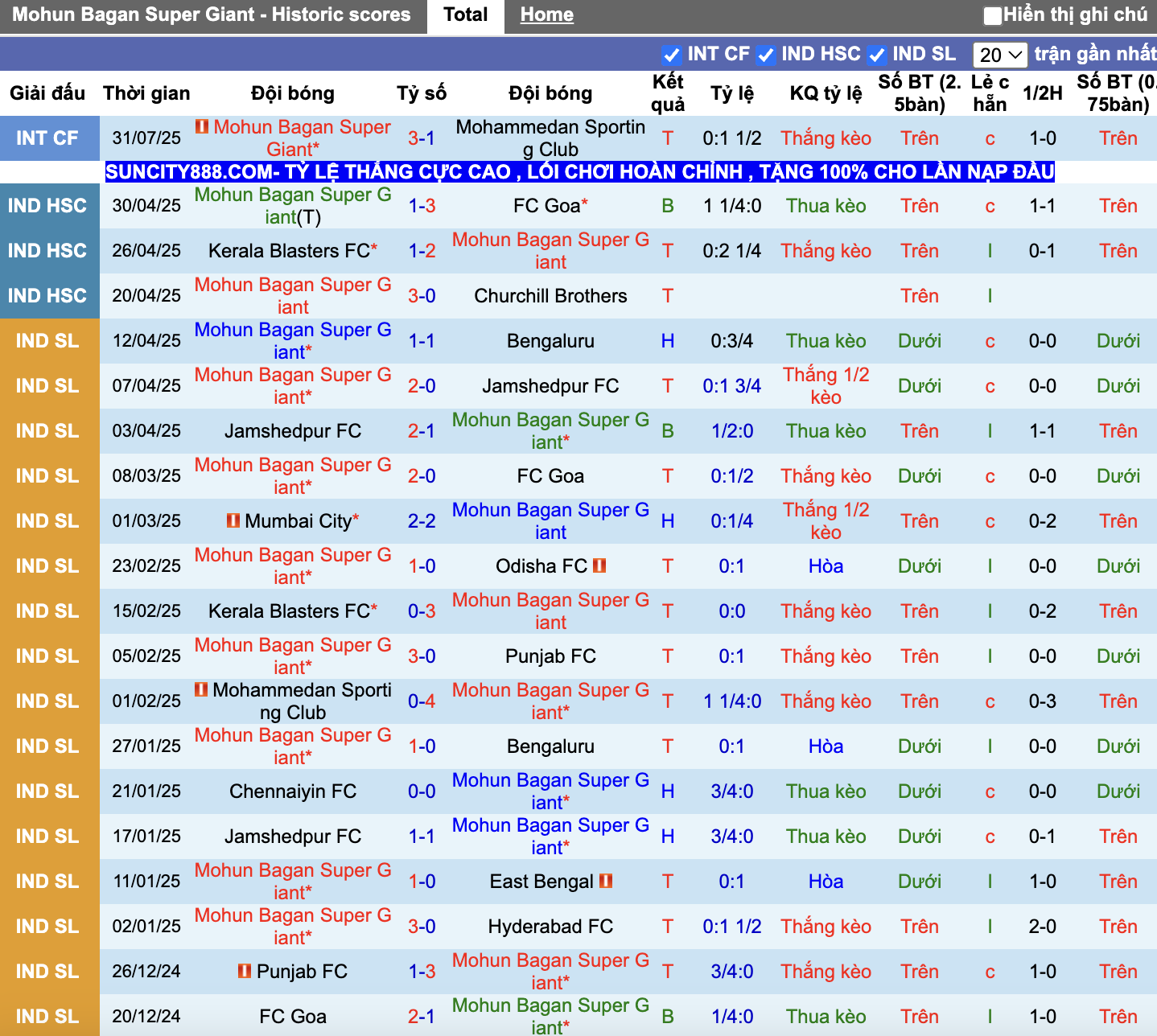Click the date 02/01/25
The width and height of the screenshot is (1157, 1036).
click(x=146, y=927)
